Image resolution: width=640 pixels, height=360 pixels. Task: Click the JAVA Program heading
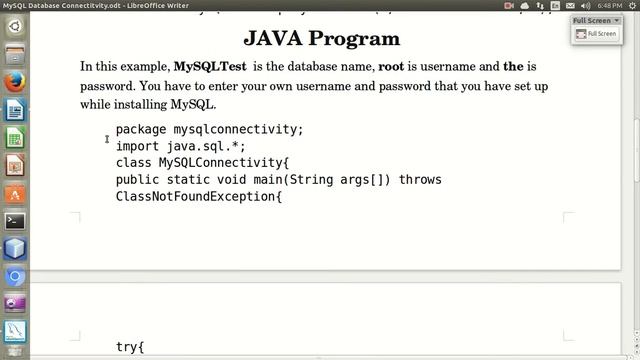322,39
